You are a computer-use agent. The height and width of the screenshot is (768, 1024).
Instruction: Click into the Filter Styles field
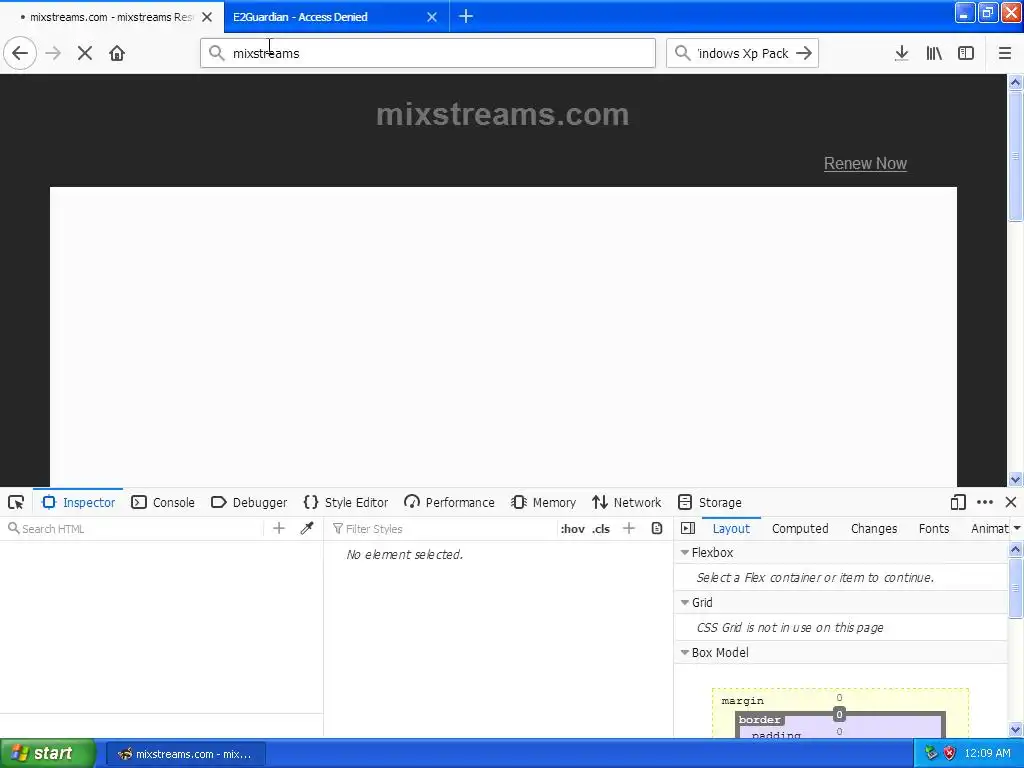click(444, 528)
